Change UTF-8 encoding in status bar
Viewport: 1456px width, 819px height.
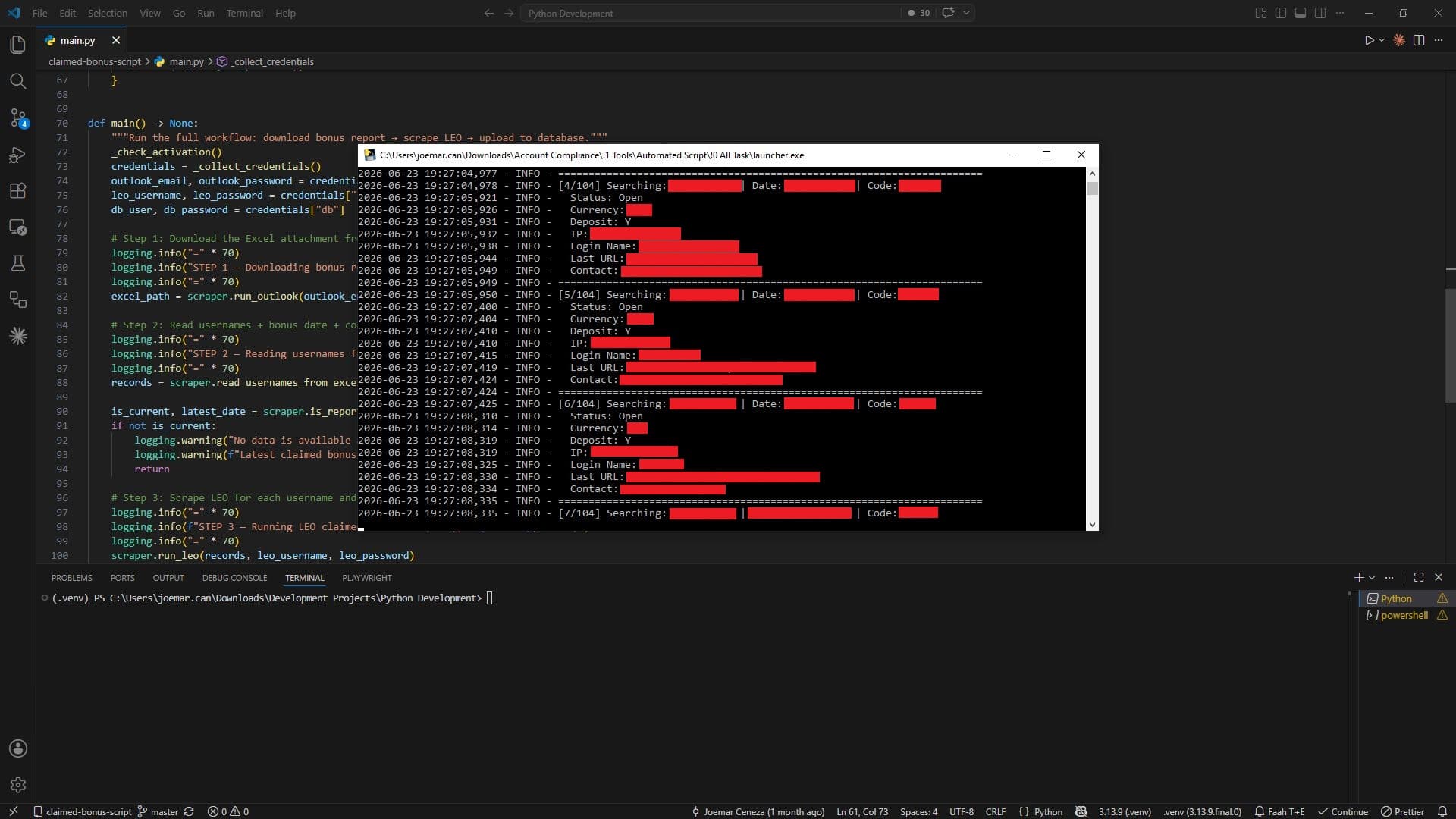click(962, 811)
